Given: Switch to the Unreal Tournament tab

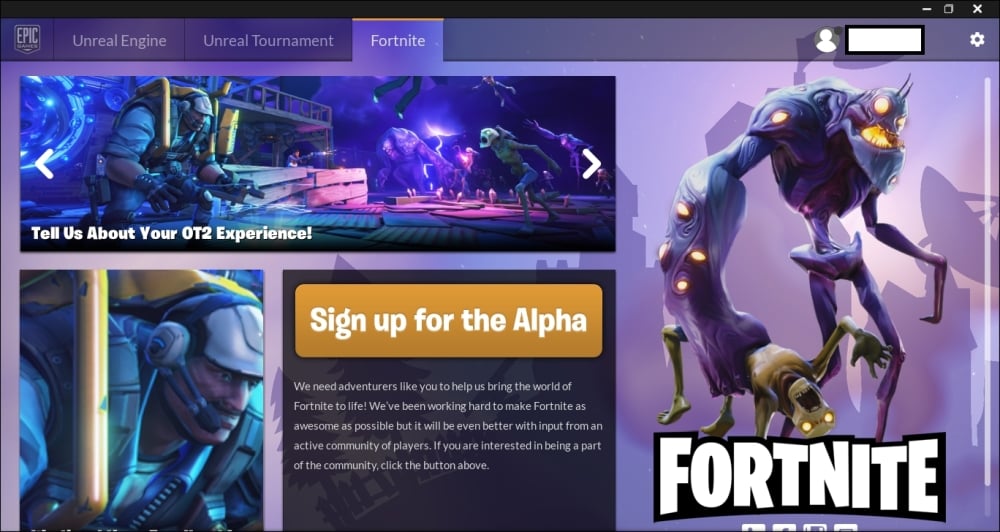Looking at the screenshot, I should tap(268, 40).
